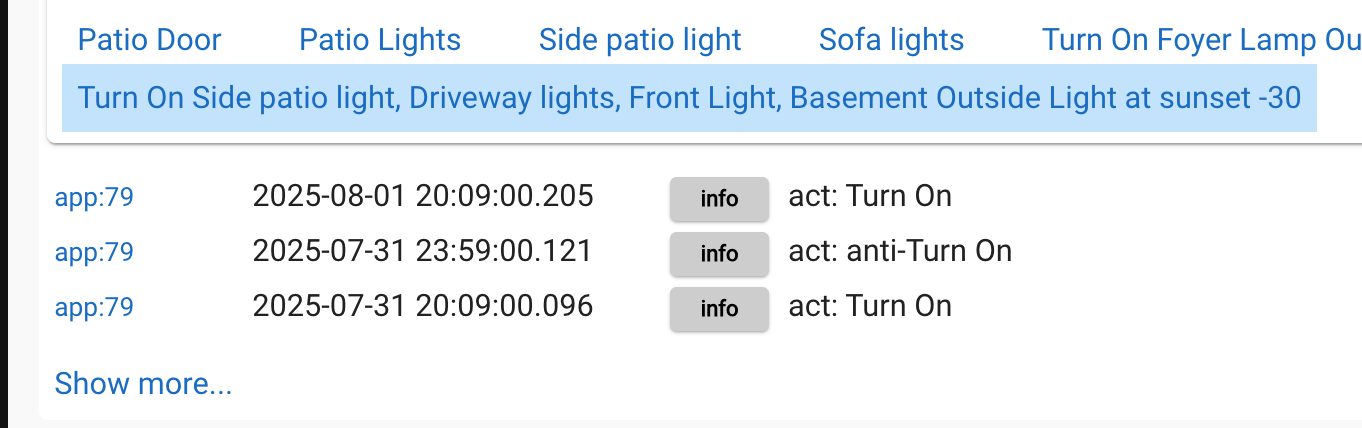Expand the log list with Show more

tap(143, 383)
